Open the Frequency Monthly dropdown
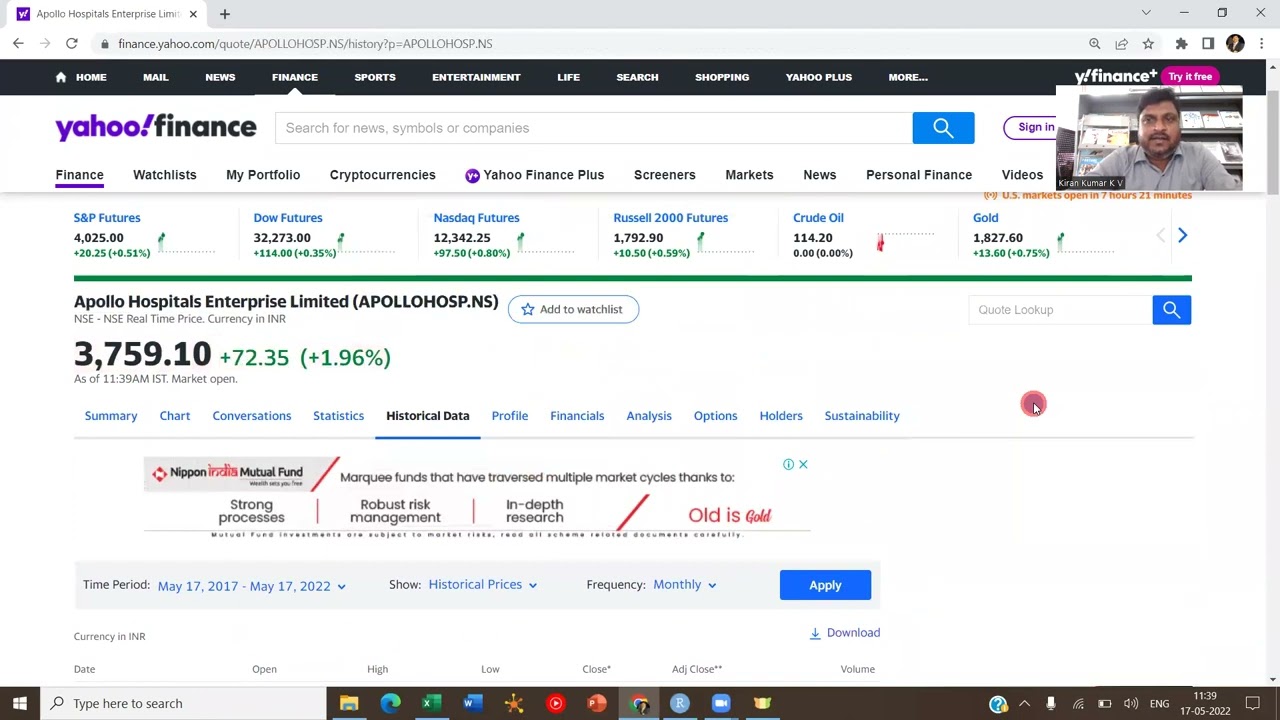The image size is (1280, 720). click(x=684, y=585)
